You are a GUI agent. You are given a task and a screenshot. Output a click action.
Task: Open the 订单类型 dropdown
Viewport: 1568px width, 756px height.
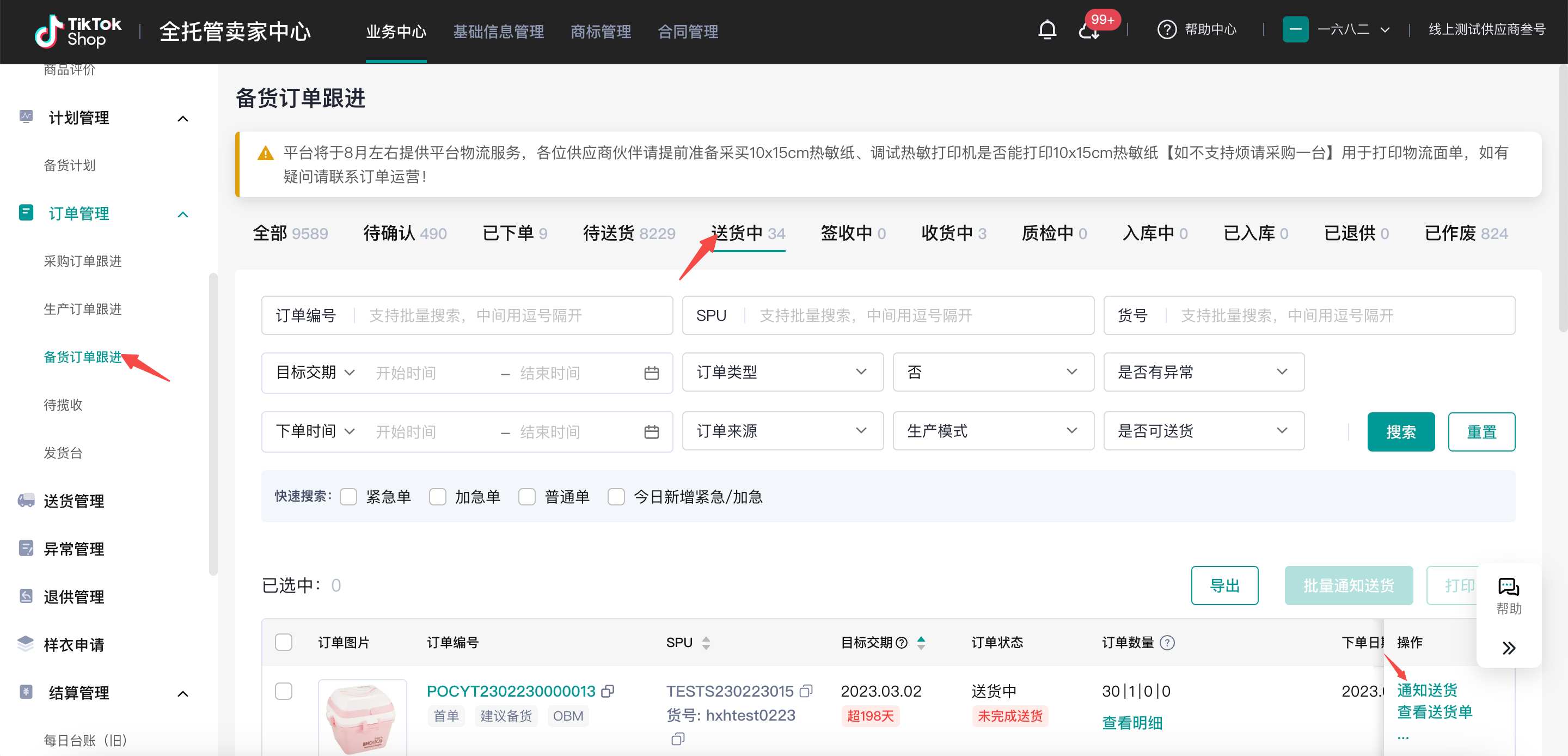point(782,371)
